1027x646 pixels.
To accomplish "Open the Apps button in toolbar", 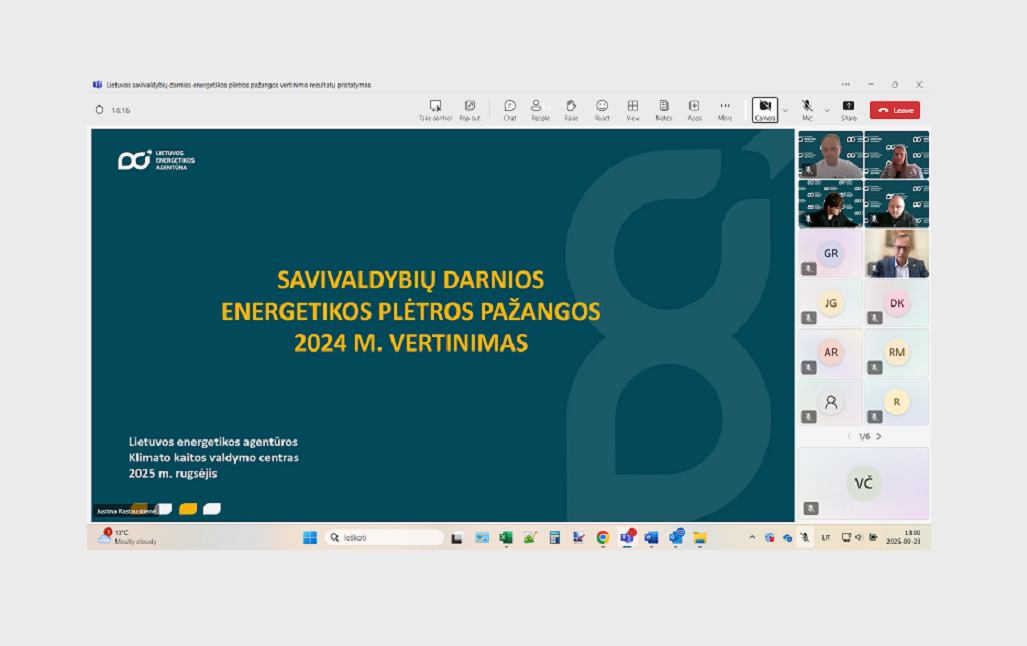I will click(694, 110).
